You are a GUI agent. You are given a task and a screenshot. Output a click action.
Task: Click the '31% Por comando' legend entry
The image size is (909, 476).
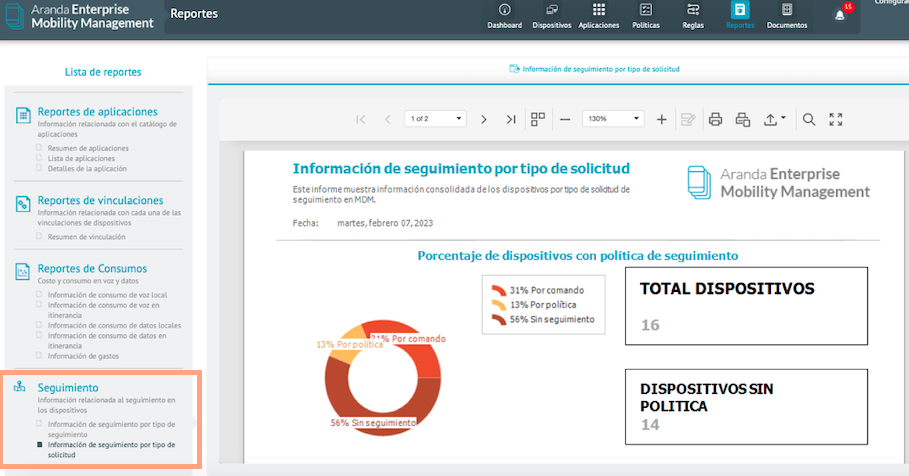click(x=538, y=290)
